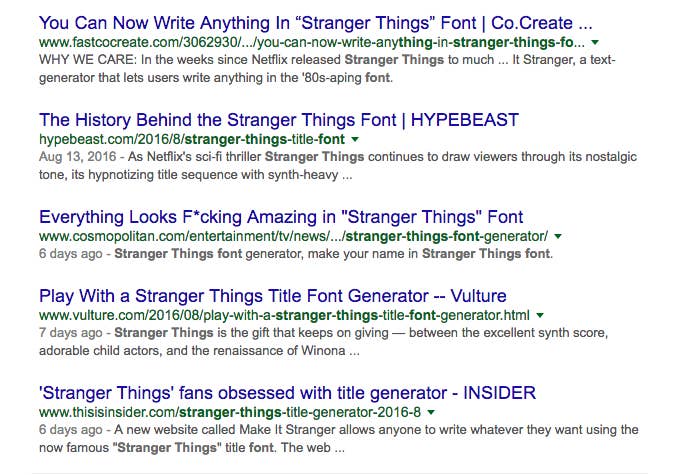Click the green hypebeast.com URL text
Viewport: 691px width, 475px height.
pos(192,139)
